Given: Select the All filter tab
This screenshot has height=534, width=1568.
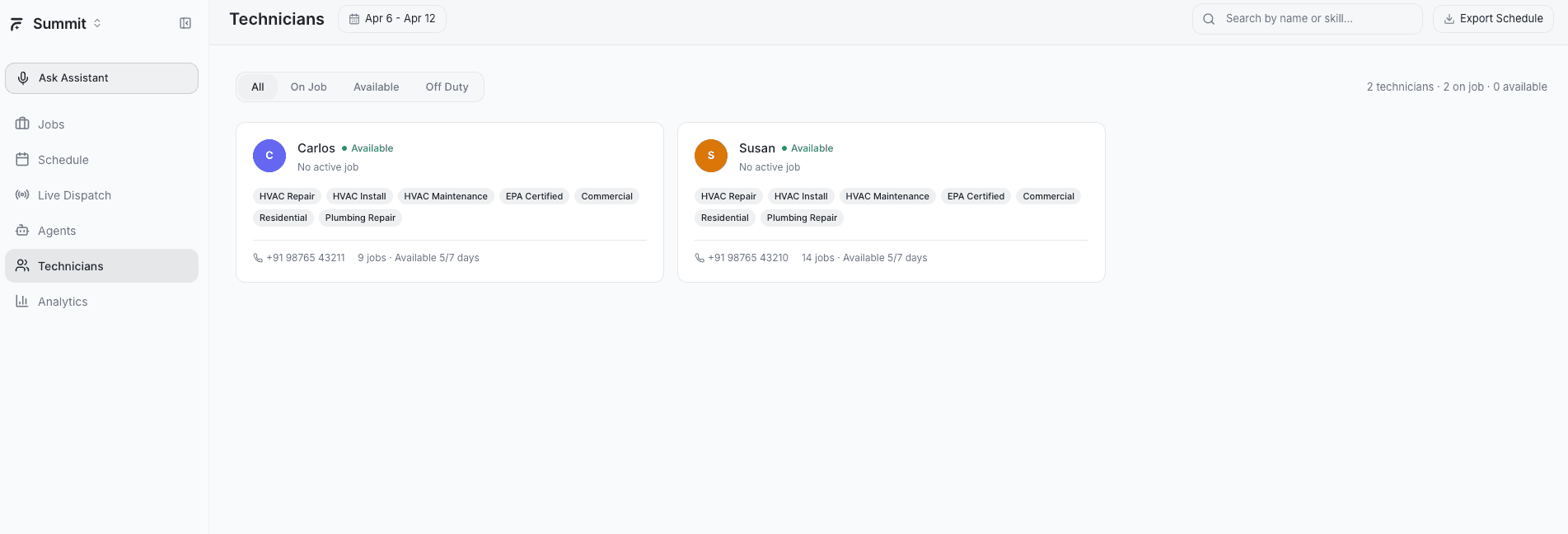Looking at the screenshot, I should (258, 87).
